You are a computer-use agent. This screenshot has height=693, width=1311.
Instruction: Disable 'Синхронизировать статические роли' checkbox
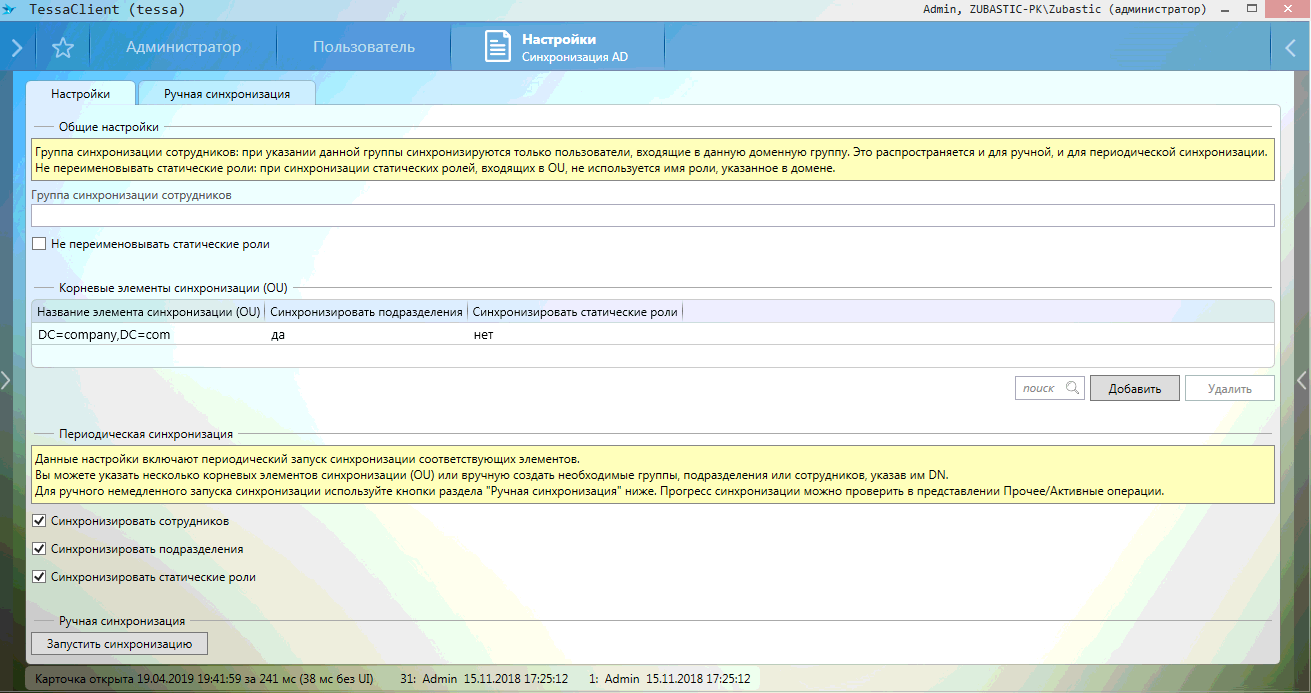(39, 577)
